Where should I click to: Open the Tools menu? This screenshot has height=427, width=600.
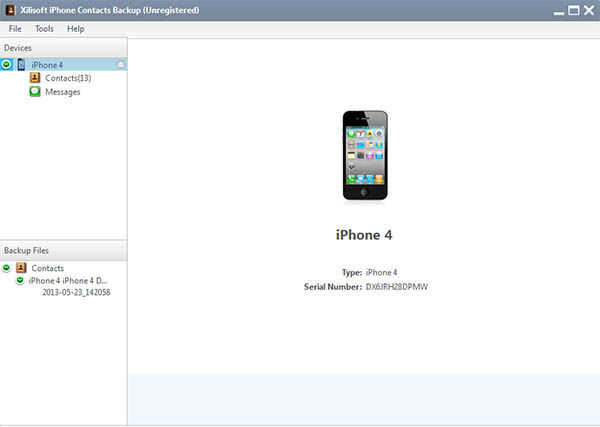tap(44, 29)
